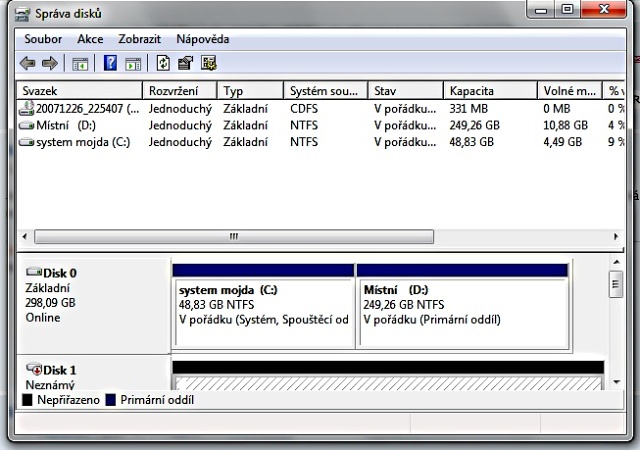Open the Akce menu
The image size is (640, 450).
point(90,39)
